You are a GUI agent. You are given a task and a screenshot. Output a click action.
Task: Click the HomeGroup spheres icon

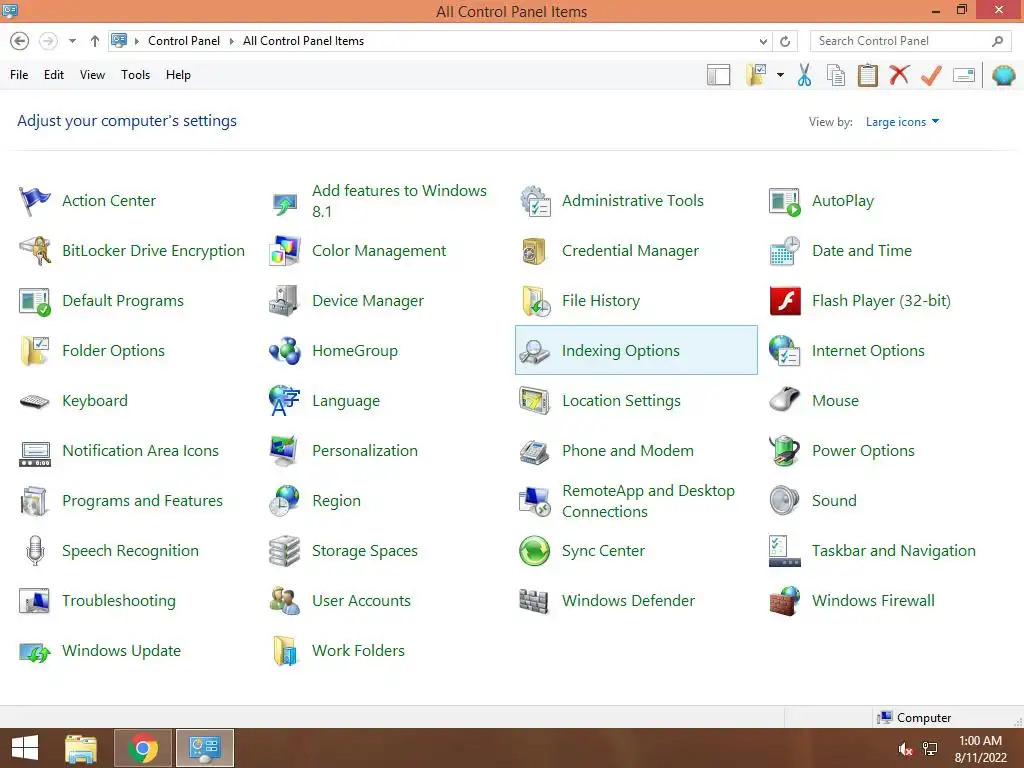[284, 351]
